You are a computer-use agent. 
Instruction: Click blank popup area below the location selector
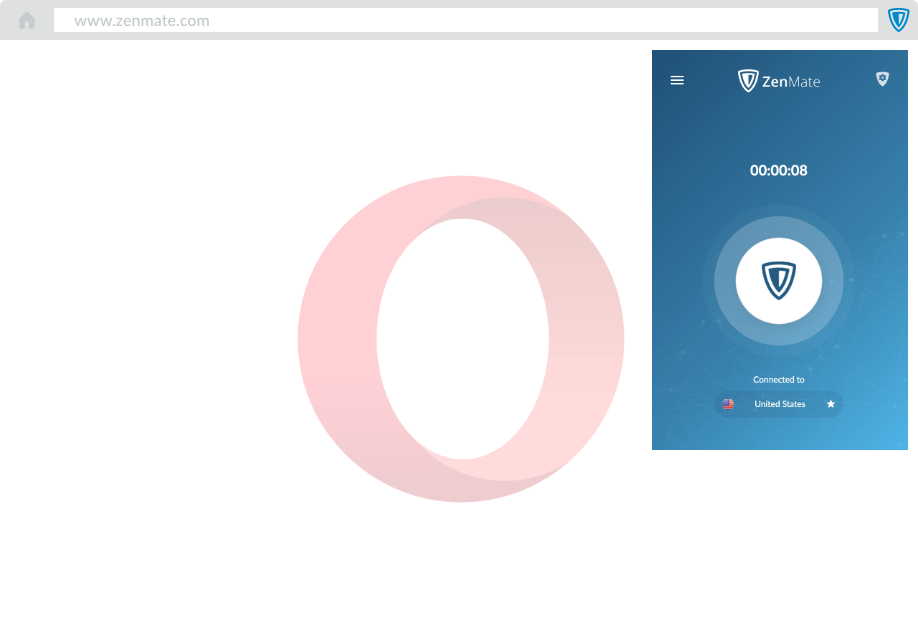point(779,434)
